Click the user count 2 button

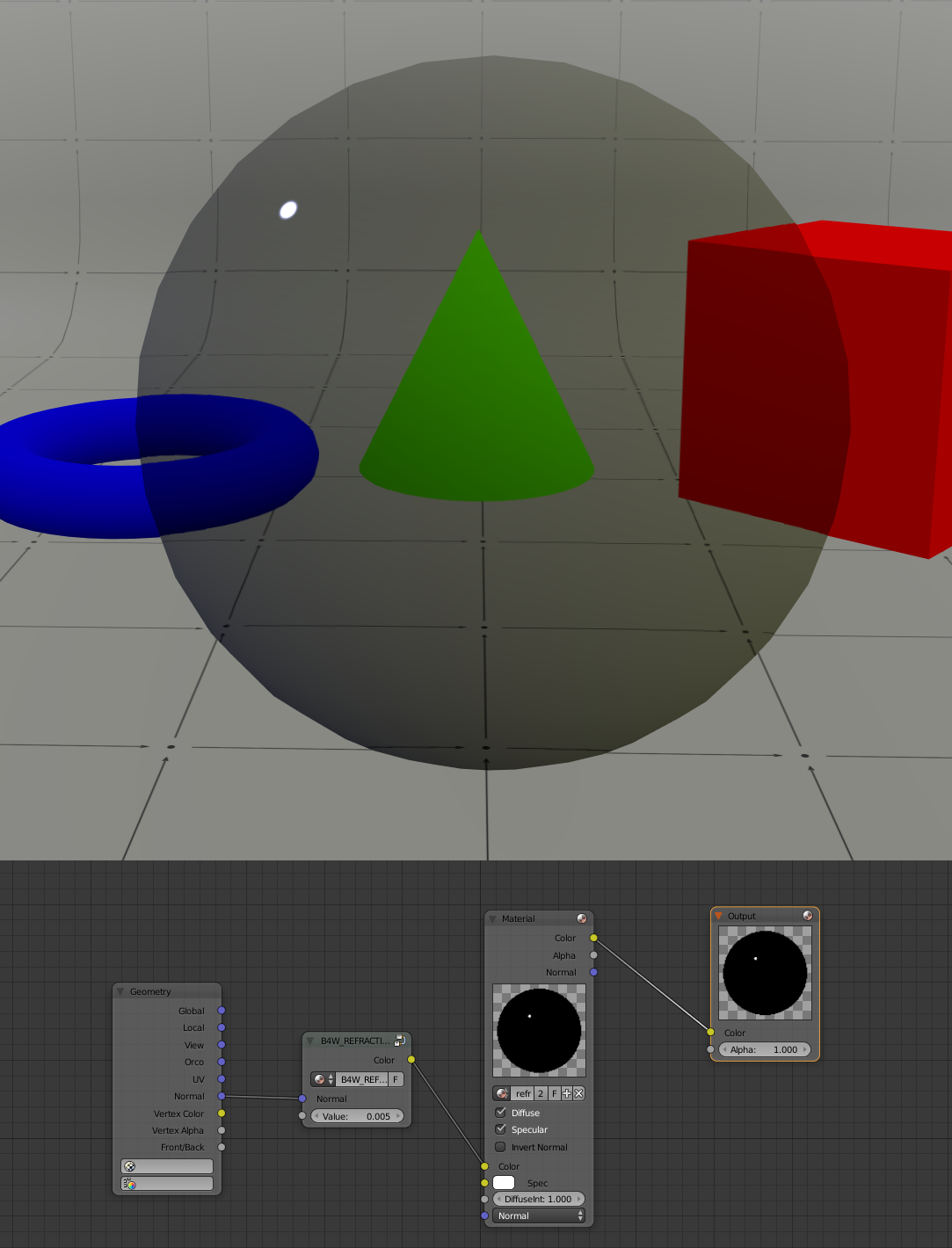click(x=541, y=1093)
